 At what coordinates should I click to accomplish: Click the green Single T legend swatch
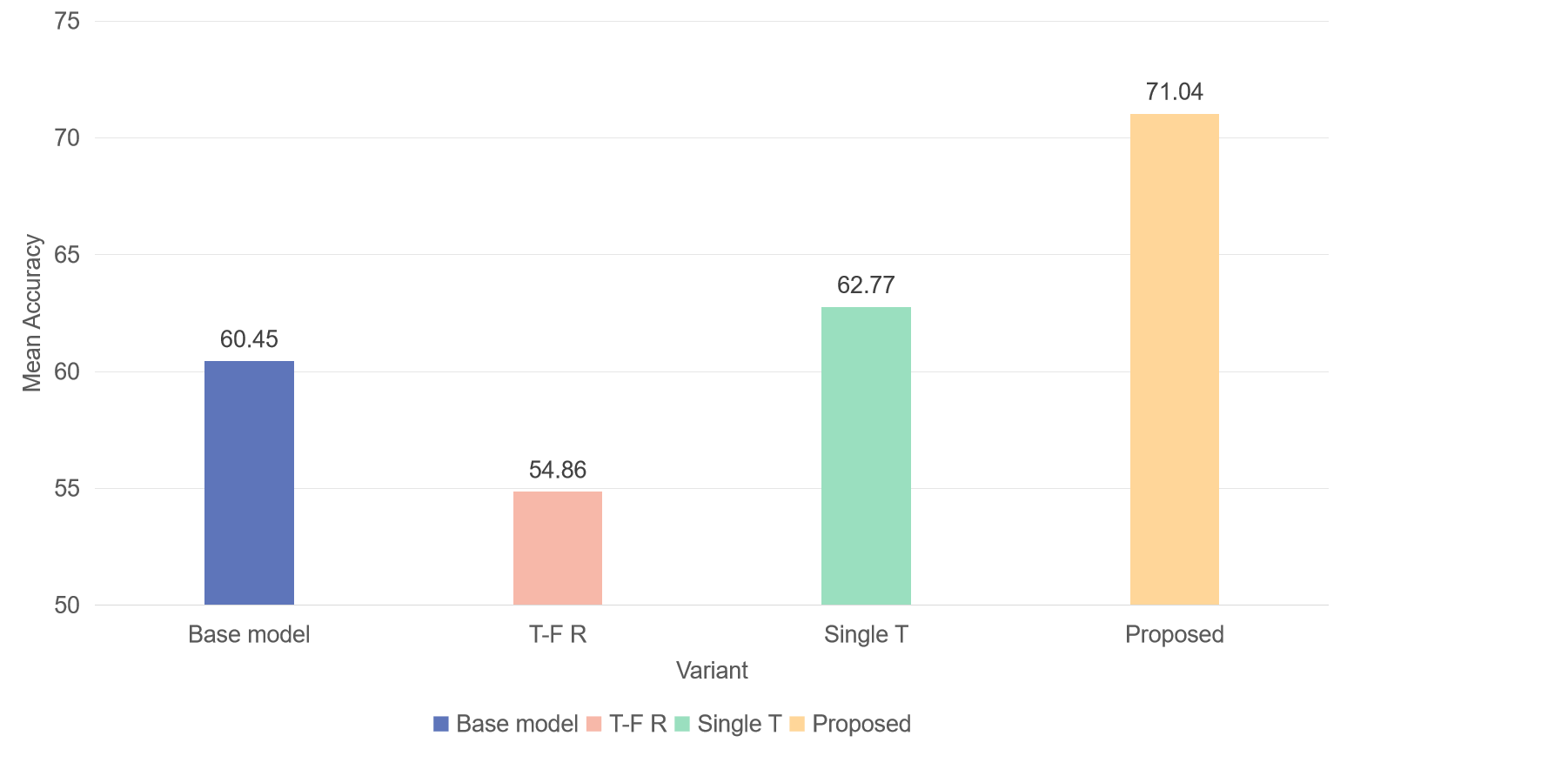pos(682,724)
